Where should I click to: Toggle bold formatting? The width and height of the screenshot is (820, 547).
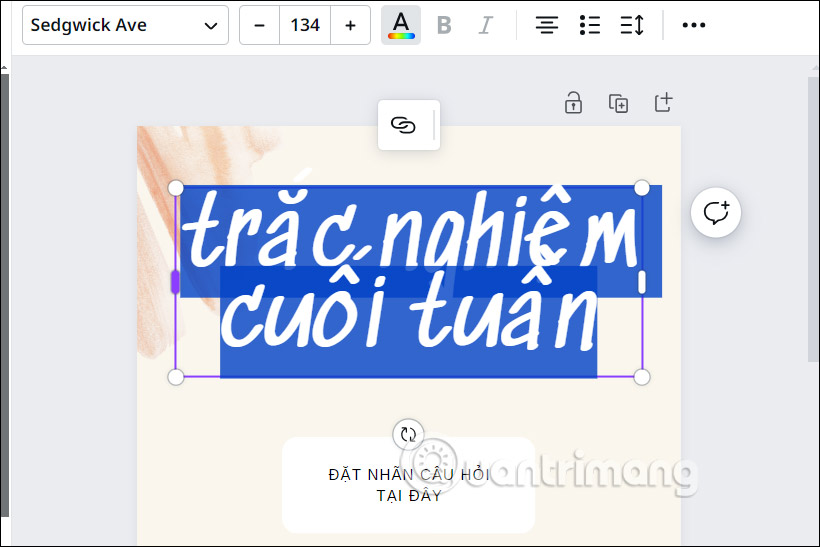[444, 25]
